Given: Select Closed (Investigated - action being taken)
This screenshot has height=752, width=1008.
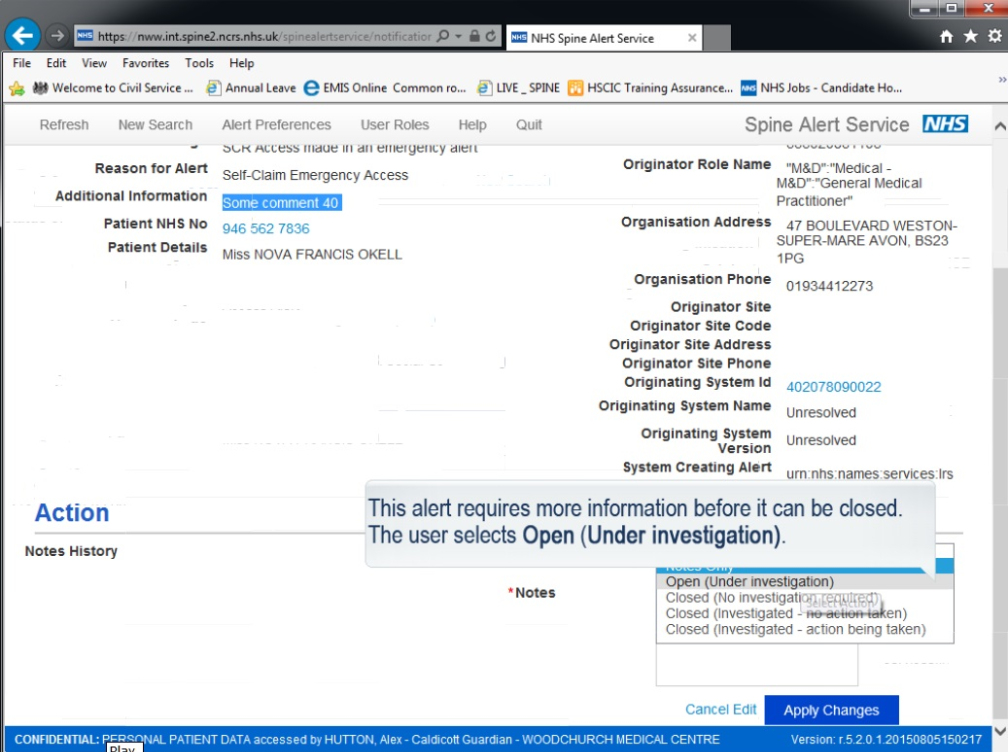Looking at the screenshot, I should [804, 629].
